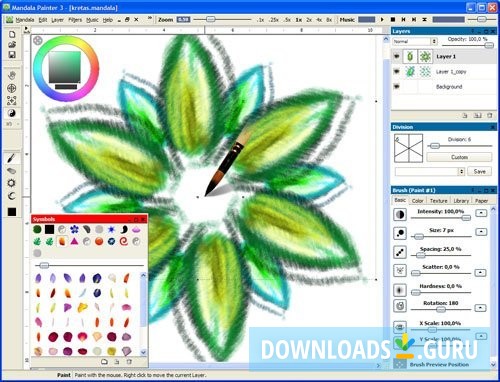Switch to the Paper tab in the Brush panel
The image size is (500, 382).
[x=481, y=201]
